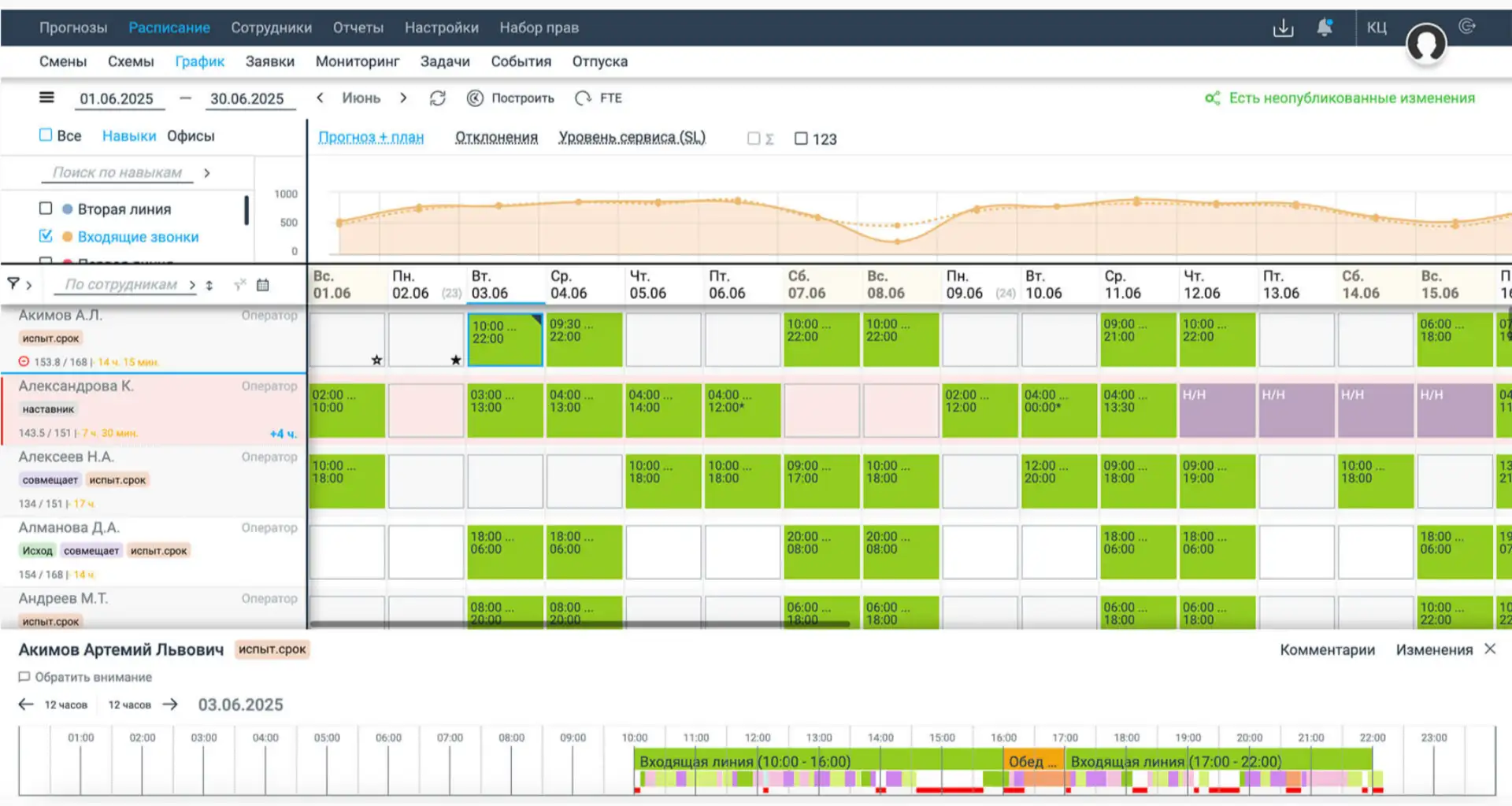Enable the 123 values checkbox
Screen dimensions: 1512x806
point(801,139)
